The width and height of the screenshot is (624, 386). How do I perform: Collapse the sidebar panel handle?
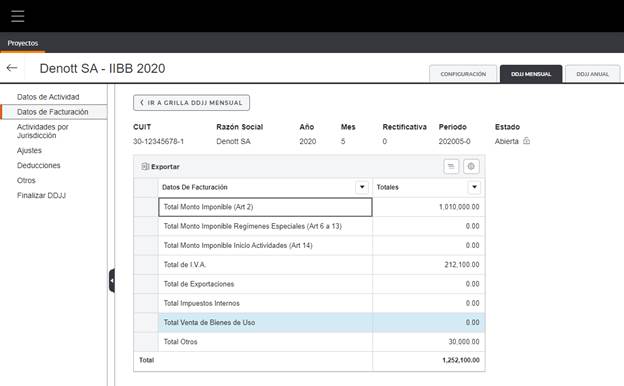pos(112,281)
